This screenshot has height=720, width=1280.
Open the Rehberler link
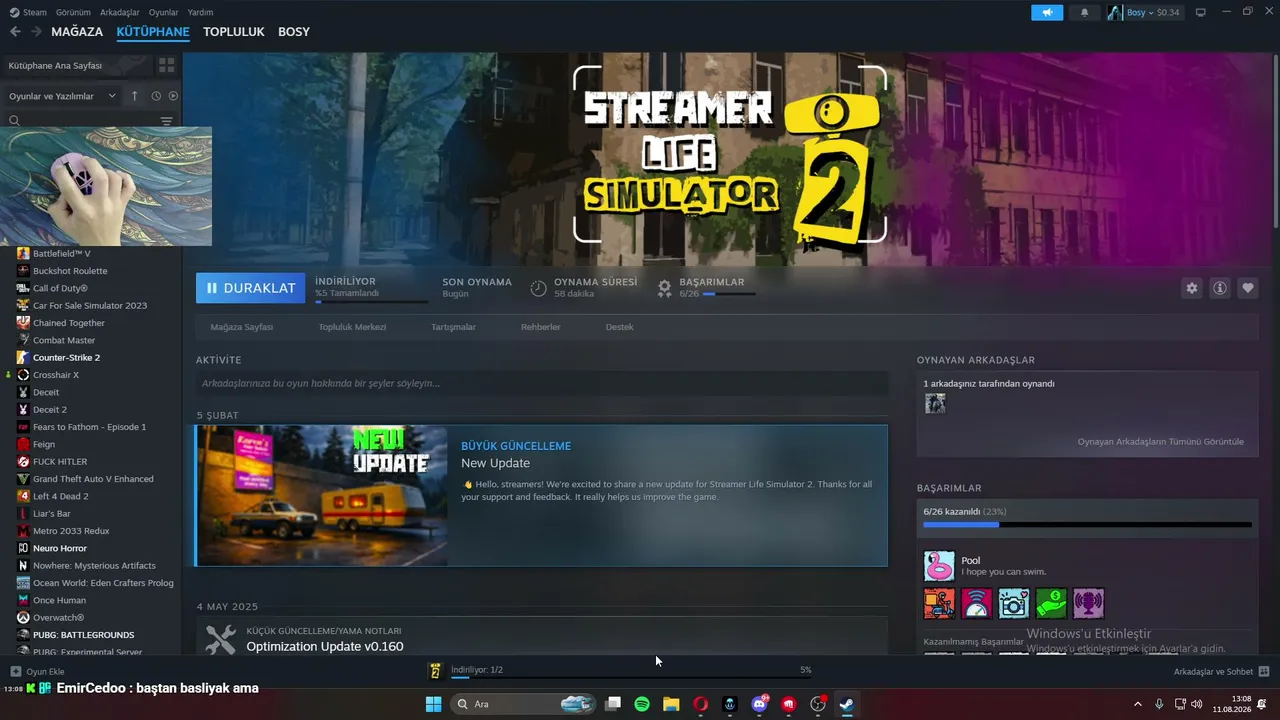(x=541, y=327)
